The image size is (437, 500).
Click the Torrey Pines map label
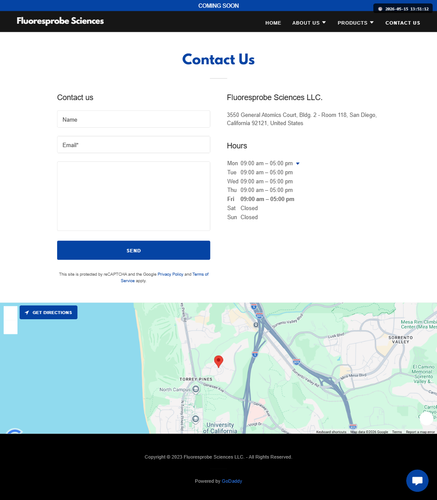coord(196,379)
